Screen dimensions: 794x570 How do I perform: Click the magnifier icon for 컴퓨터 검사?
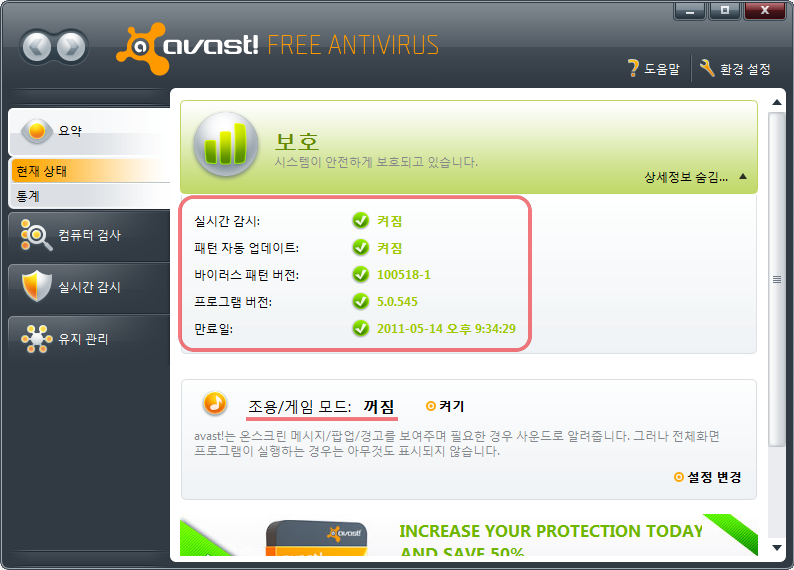pos(36,235)
